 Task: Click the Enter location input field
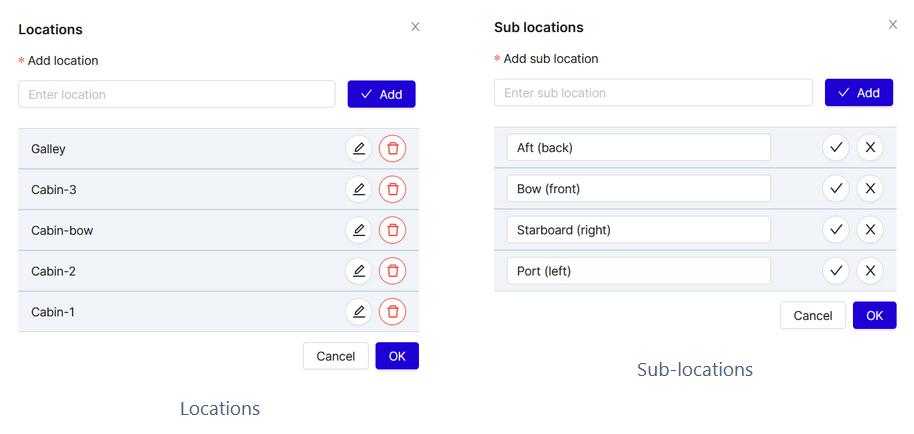pos(177,94)
